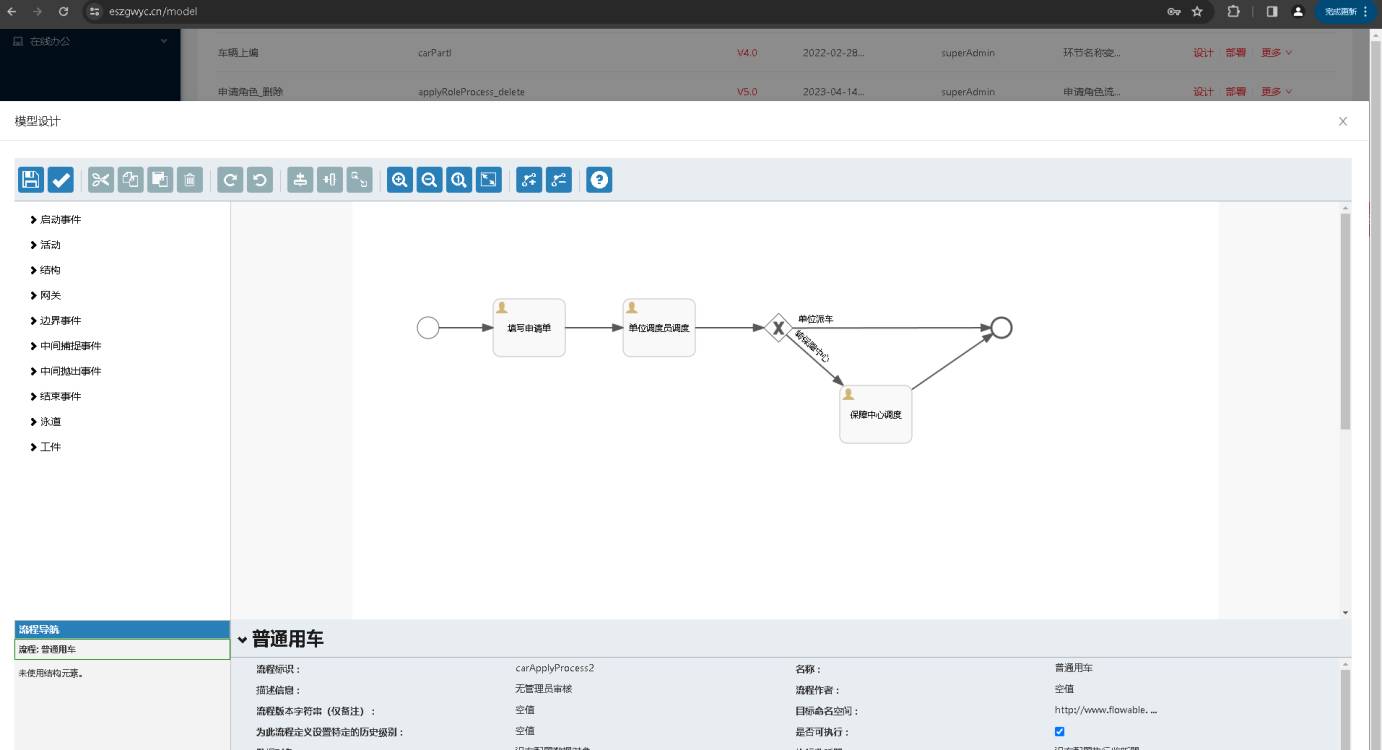Expand the 结束事件 palette group
The height and width of the screenshot is (750, 1382).
tap(56, 397)
